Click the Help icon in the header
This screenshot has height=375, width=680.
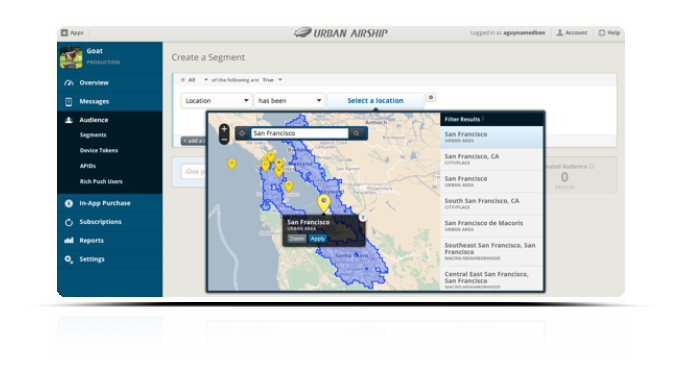(x=602, y=33)
